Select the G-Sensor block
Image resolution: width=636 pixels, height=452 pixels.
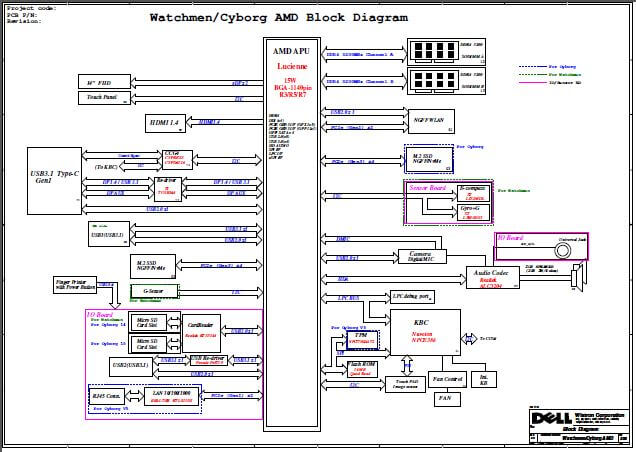click(153, 292)
